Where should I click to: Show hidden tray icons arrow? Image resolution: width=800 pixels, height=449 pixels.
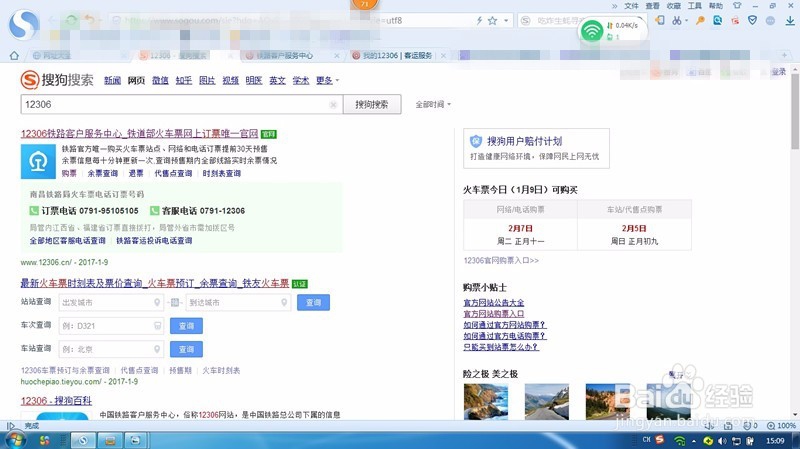[x=694, y=441]
